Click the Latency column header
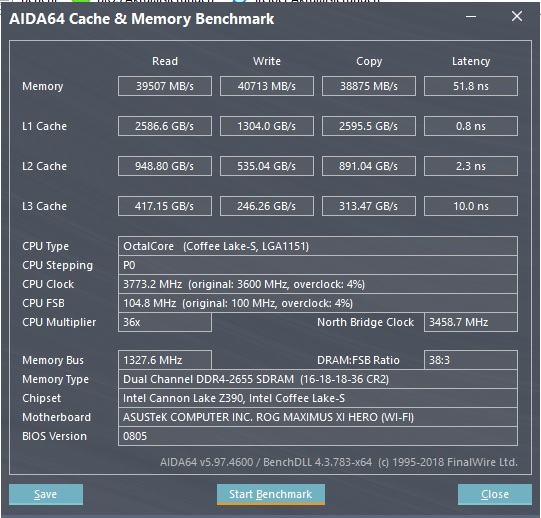This screenshot has height=518, width=541. tap(471, 61)
